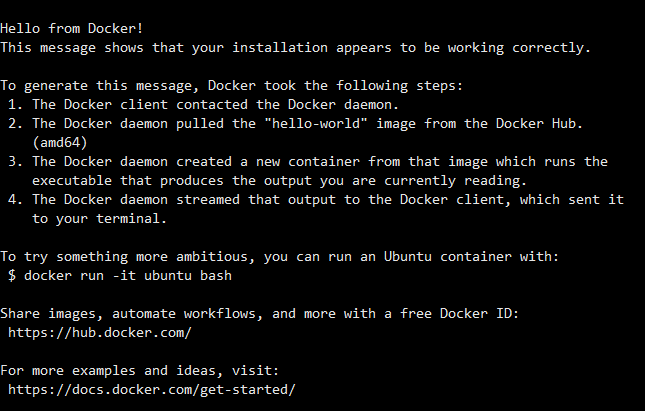Click the 'to your terminal.' continuation line
The width and height of the screenshot is (645, 411).
[x=100, y=218]
